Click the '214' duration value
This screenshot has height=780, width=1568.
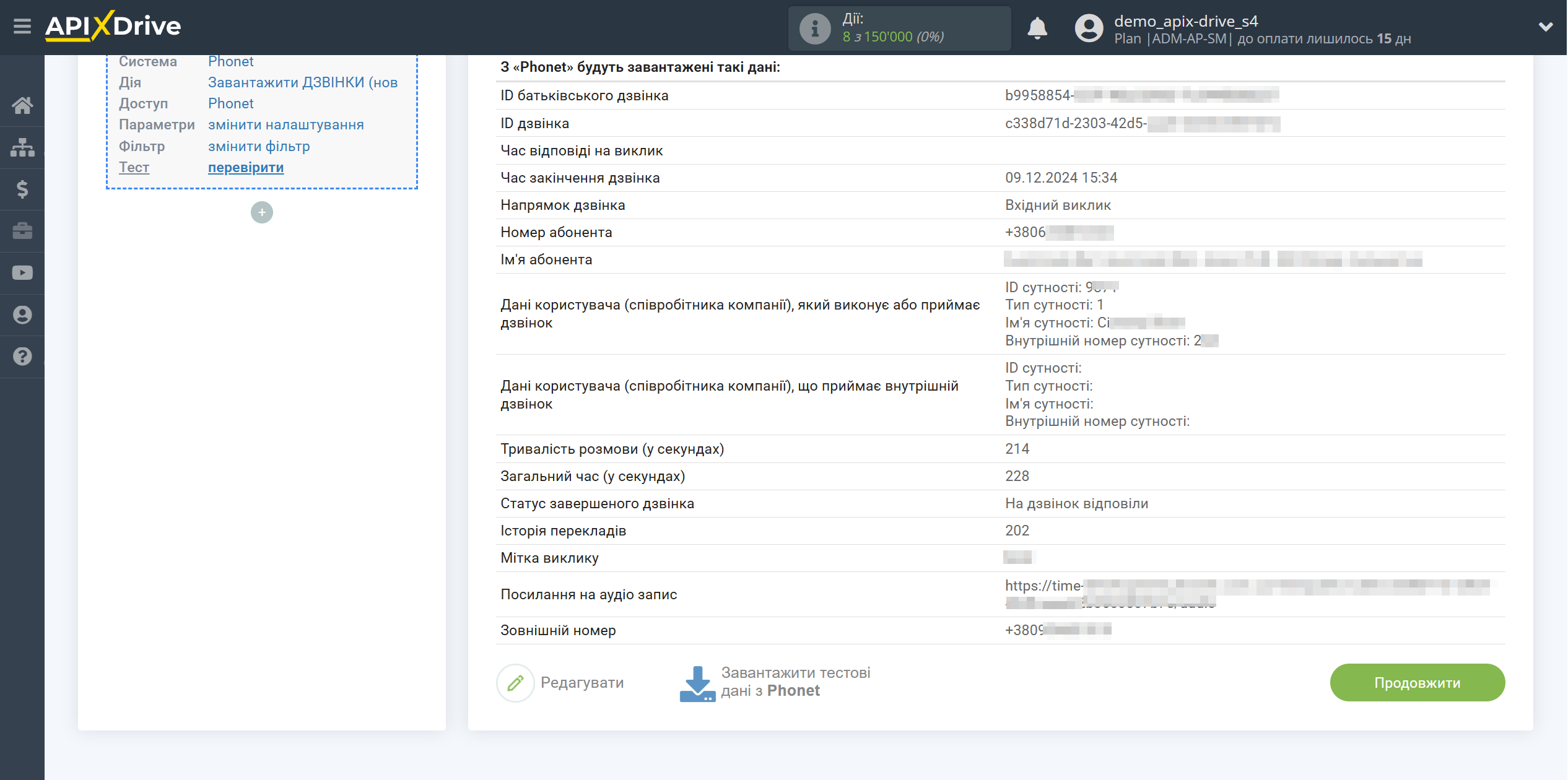pyautogui.click(x=1017, y=449)
